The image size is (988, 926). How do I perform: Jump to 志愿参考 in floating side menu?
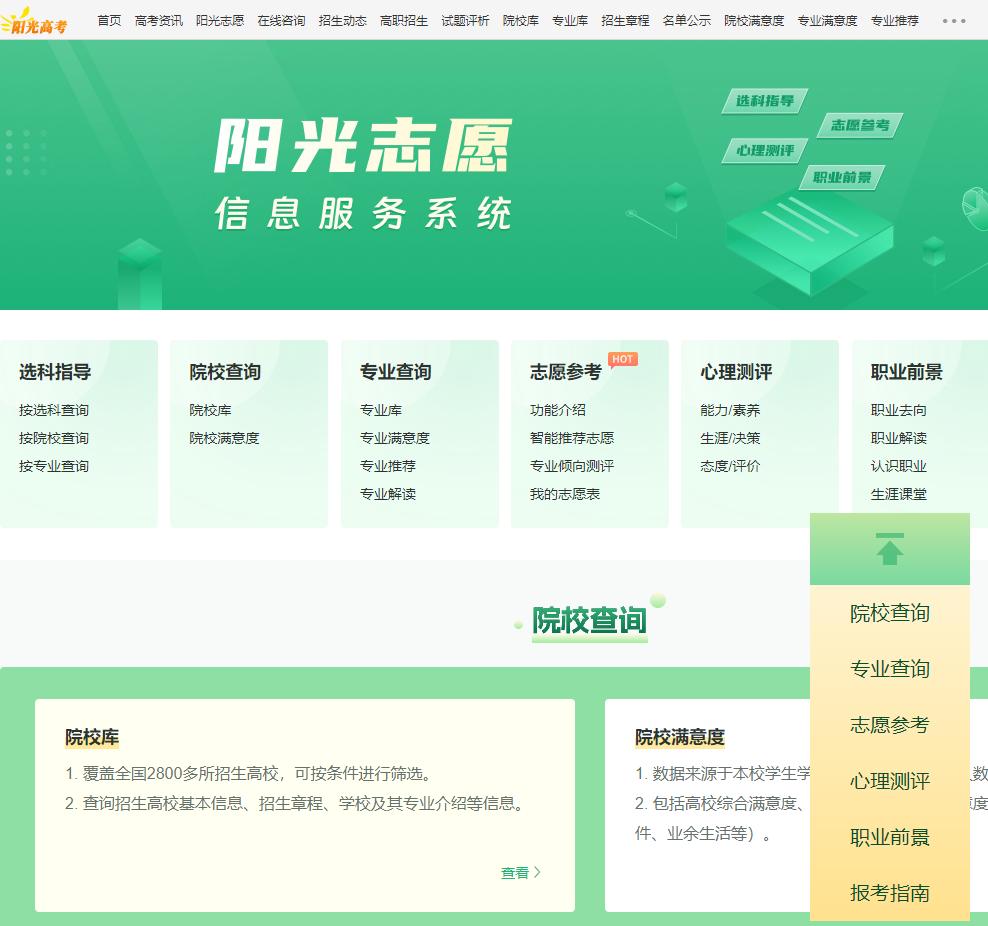pyautogui.click(x=890, y=724)
